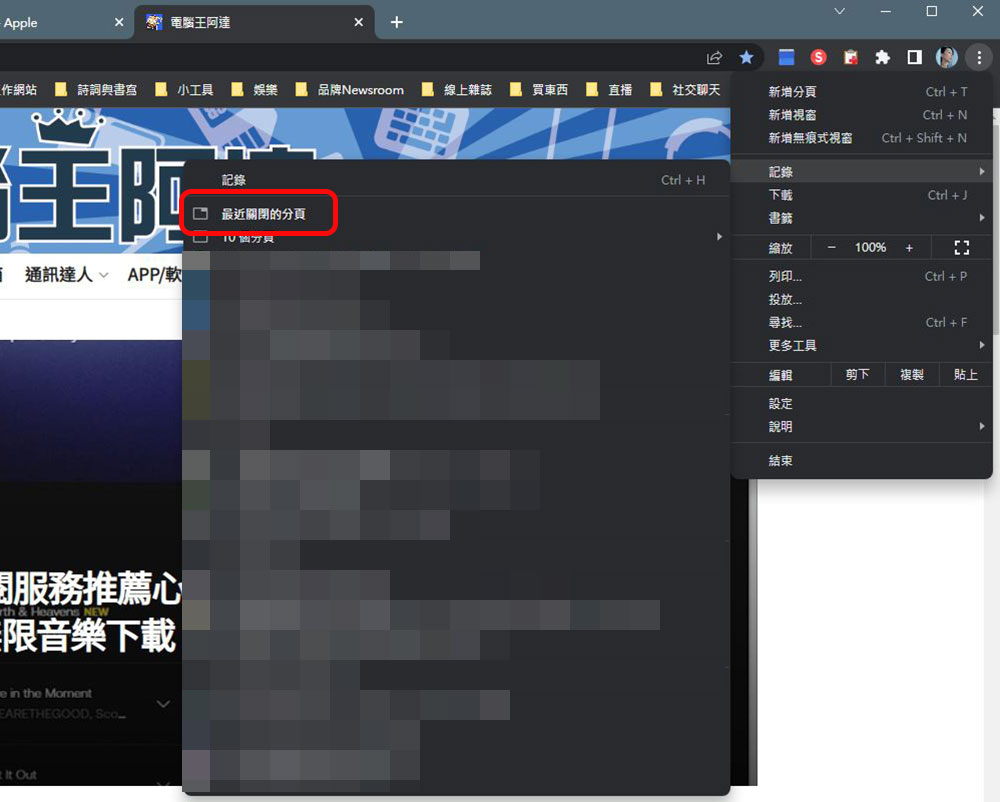Expand the 說明 submenu
Image resolution: width=1000 pixels, height=802 pixels.
pos(862,427)
